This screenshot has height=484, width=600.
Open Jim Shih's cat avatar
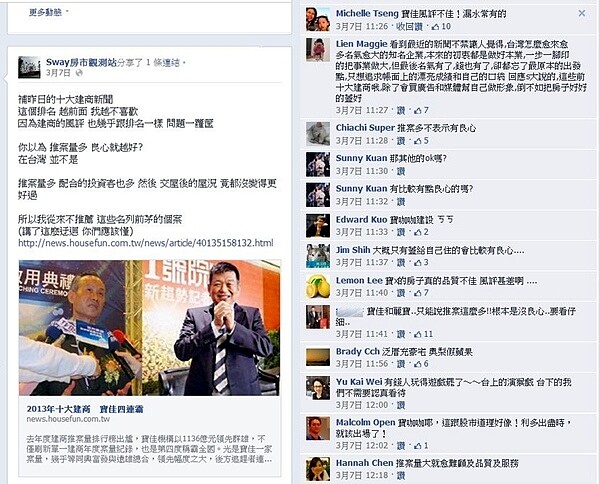click(x=318, y=256)
